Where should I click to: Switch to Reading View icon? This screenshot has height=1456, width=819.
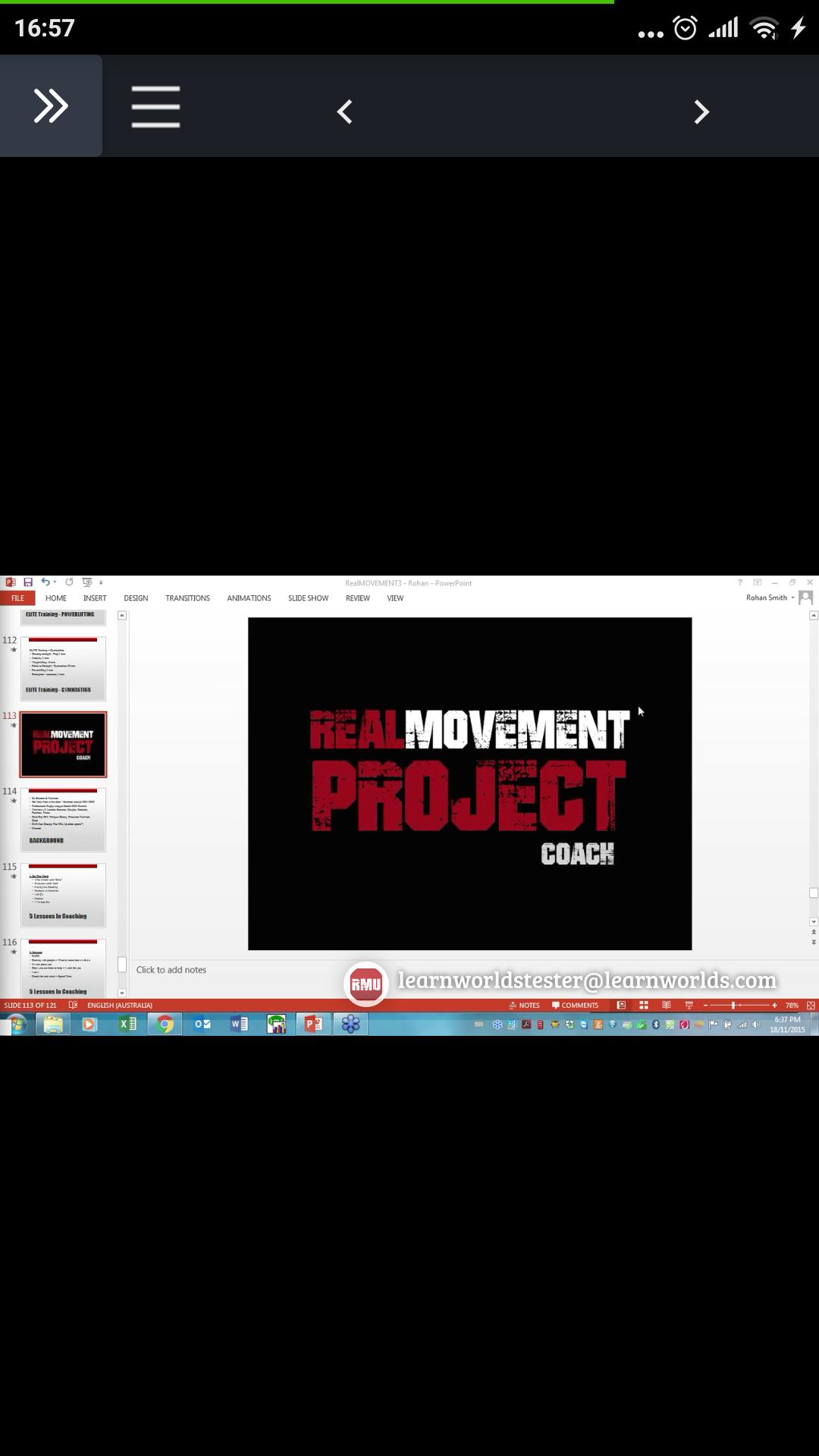coord(667,1006)
